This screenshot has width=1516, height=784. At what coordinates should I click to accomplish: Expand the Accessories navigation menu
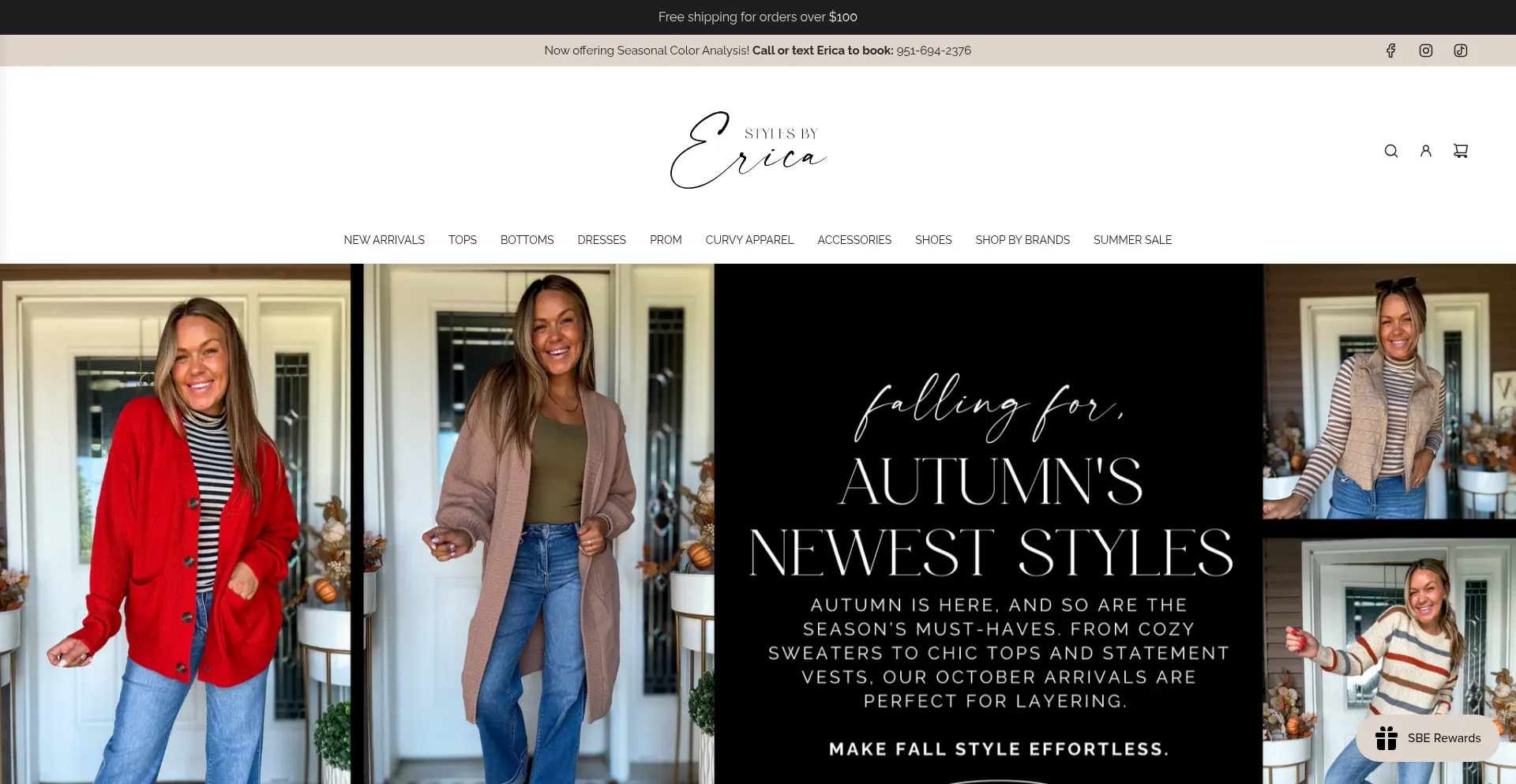click(x=854, y=240)
